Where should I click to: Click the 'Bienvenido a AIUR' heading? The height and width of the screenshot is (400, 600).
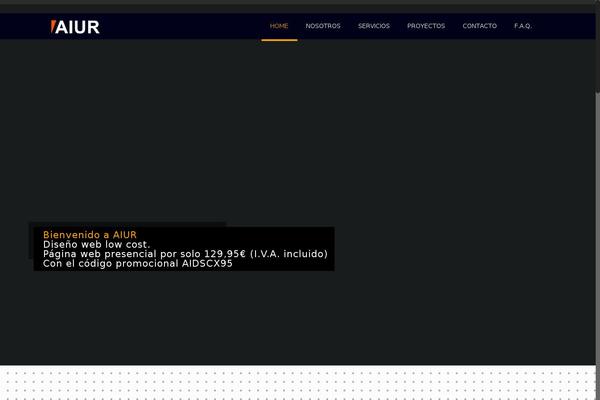pyautogui.click(x=90, y=235)
